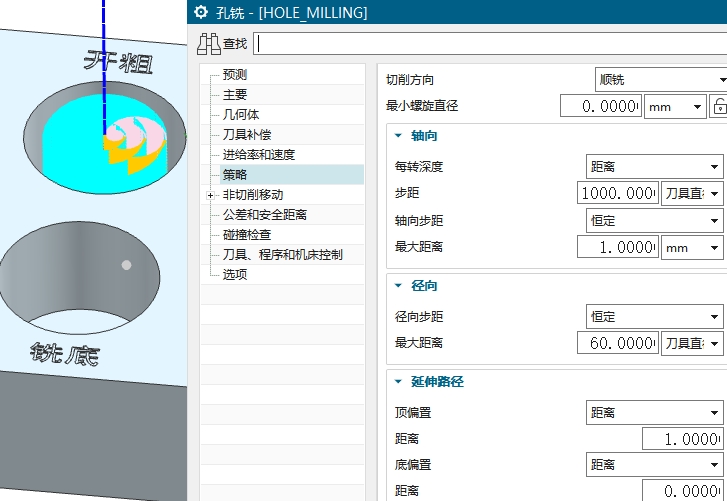Open unit dropdown for 径向 最大距离
The width and height of the screenshot is (727, 501).
[x=692, y=343]
